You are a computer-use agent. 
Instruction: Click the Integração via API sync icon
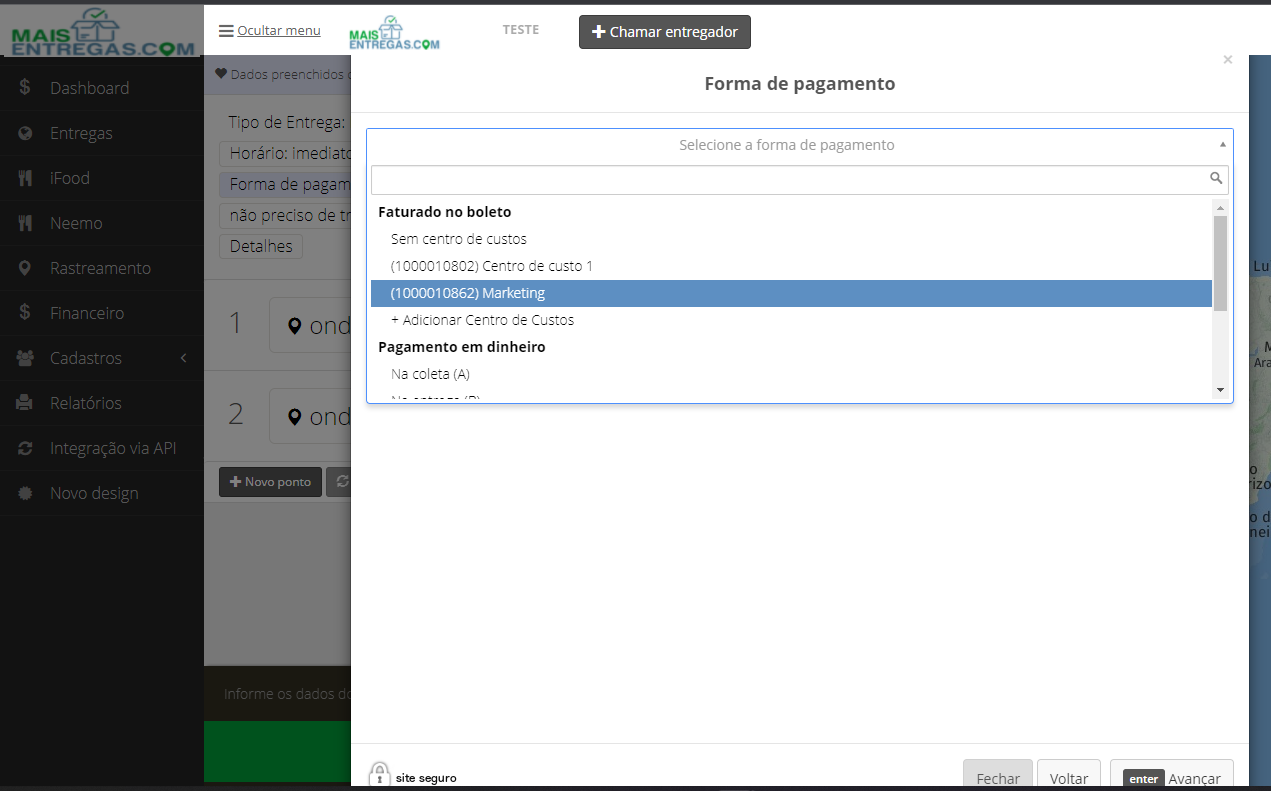pos(25,448)
